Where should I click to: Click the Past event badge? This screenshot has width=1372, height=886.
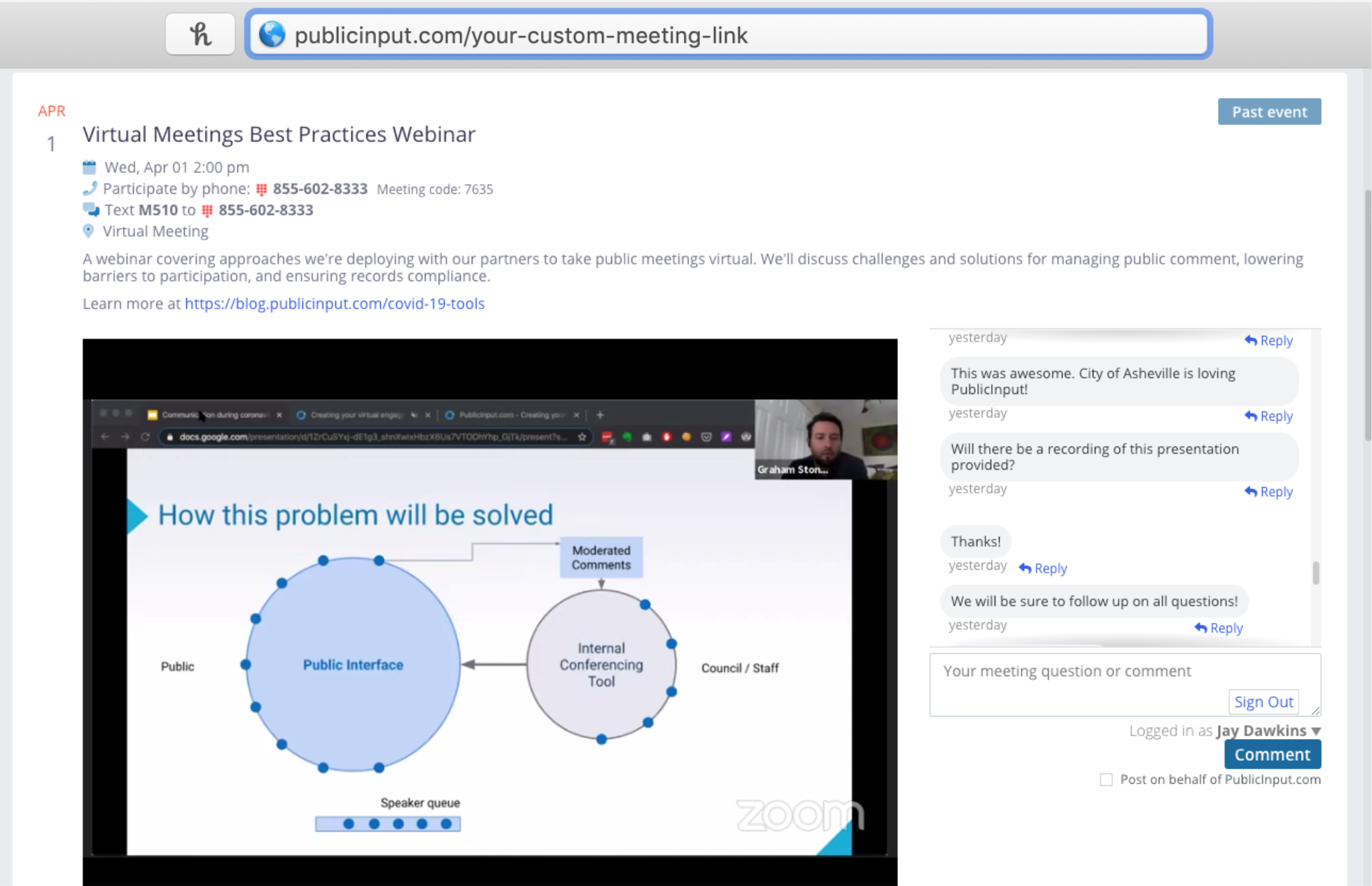[x=1269, y=112]
